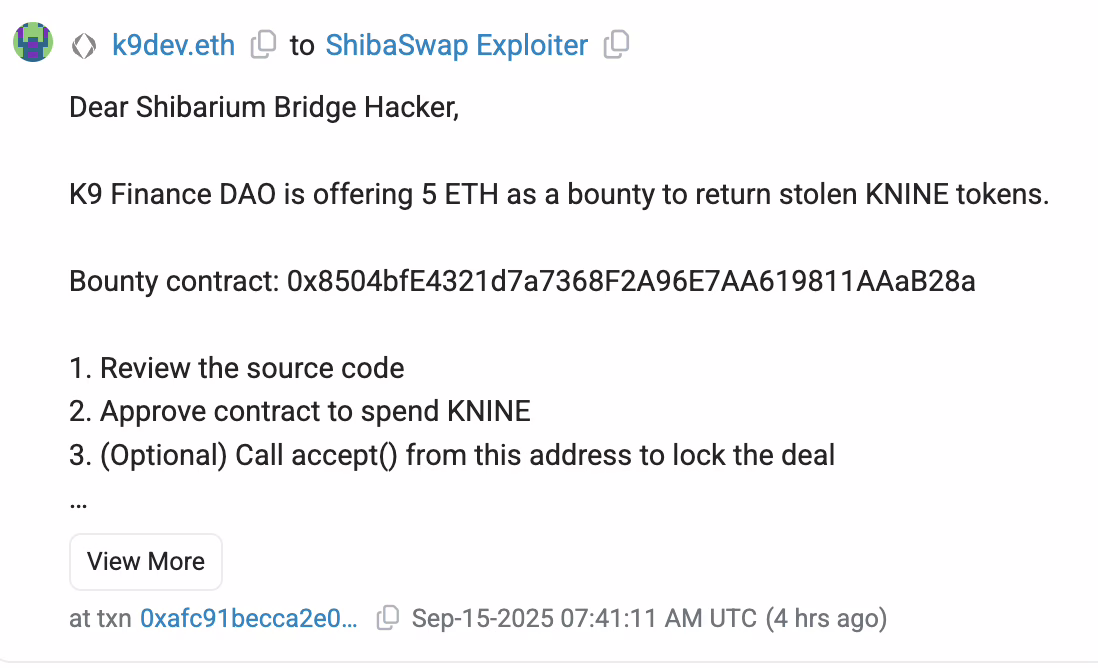1098x668 pixels.
Task: Copy the k9dev.eth sender address
Action: point(263,45)
